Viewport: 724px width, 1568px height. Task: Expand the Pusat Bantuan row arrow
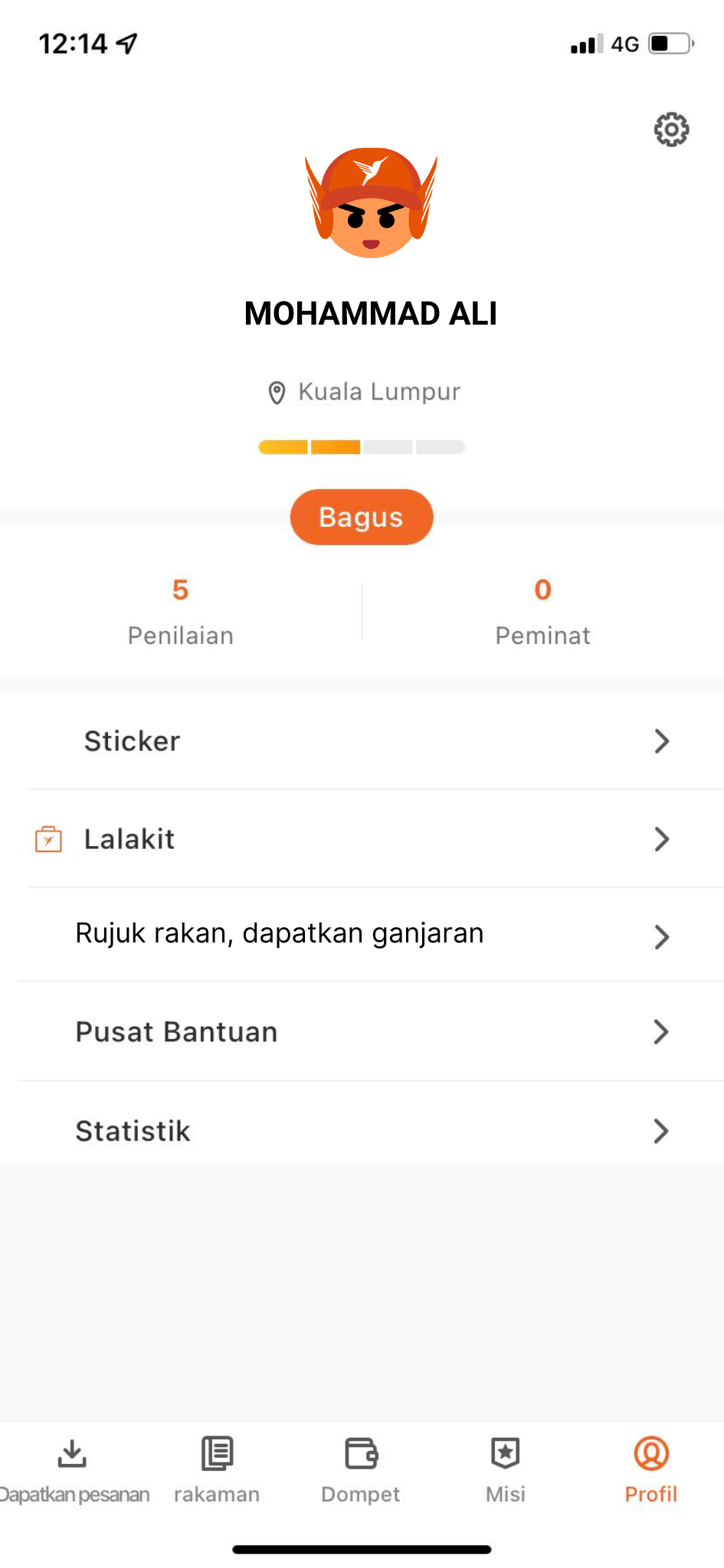tap(662, 1032)
